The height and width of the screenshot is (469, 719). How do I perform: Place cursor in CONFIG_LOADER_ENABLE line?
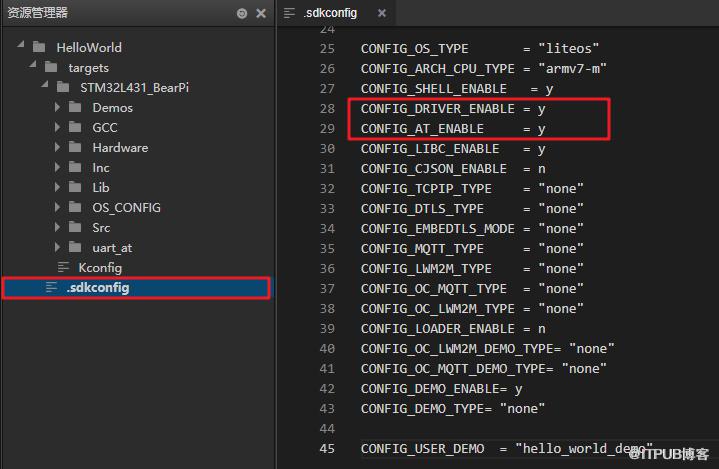[453, 329]
